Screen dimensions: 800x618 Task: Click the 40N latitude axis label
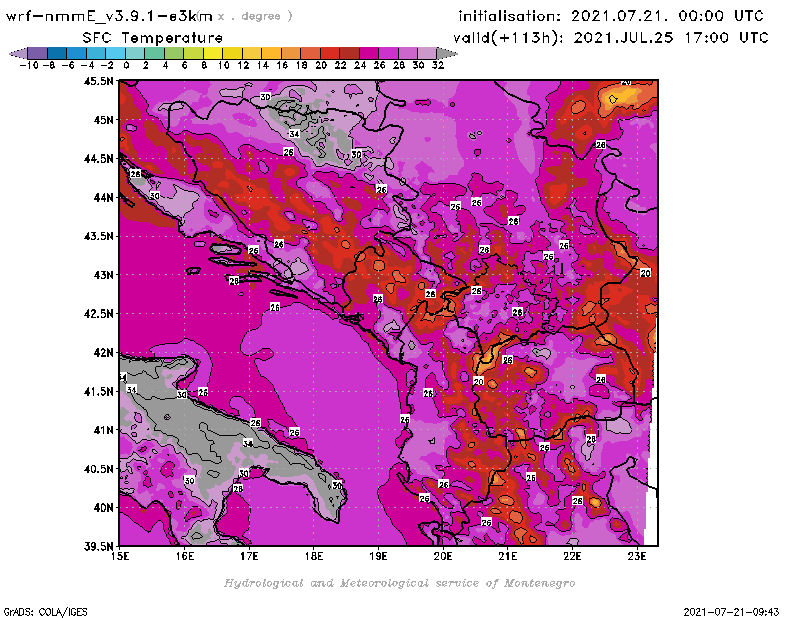[x=103, y=508]
